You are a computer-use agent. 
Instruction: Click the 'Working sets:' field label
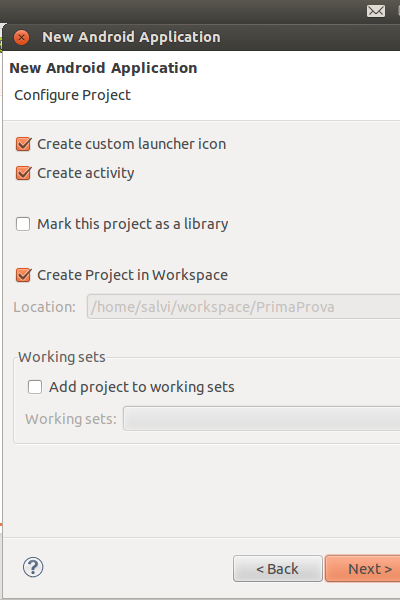pos(71,419)
